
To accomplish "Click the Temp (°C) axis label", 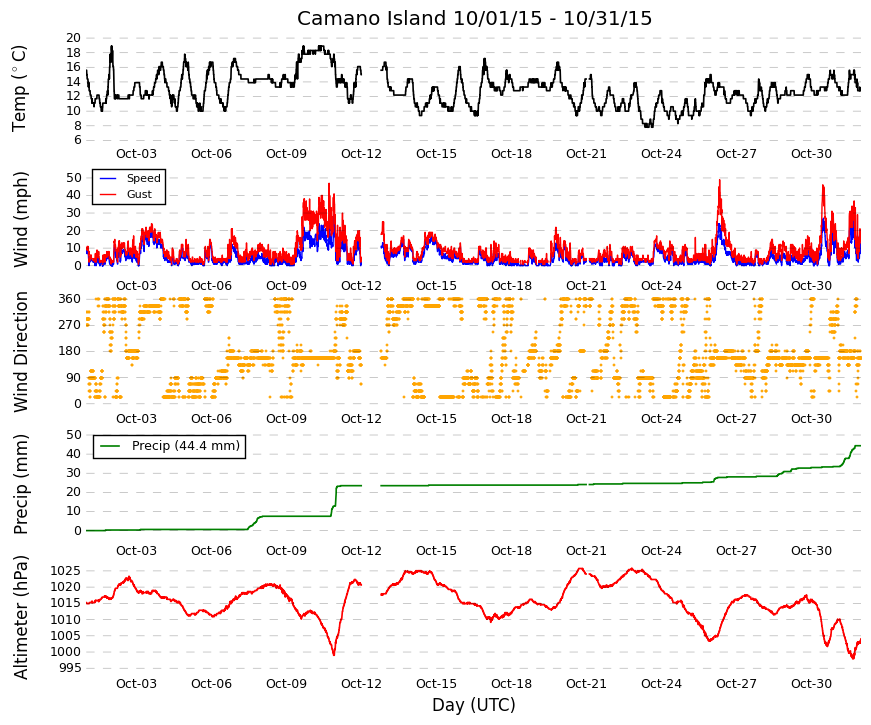I will pos(19,89).
